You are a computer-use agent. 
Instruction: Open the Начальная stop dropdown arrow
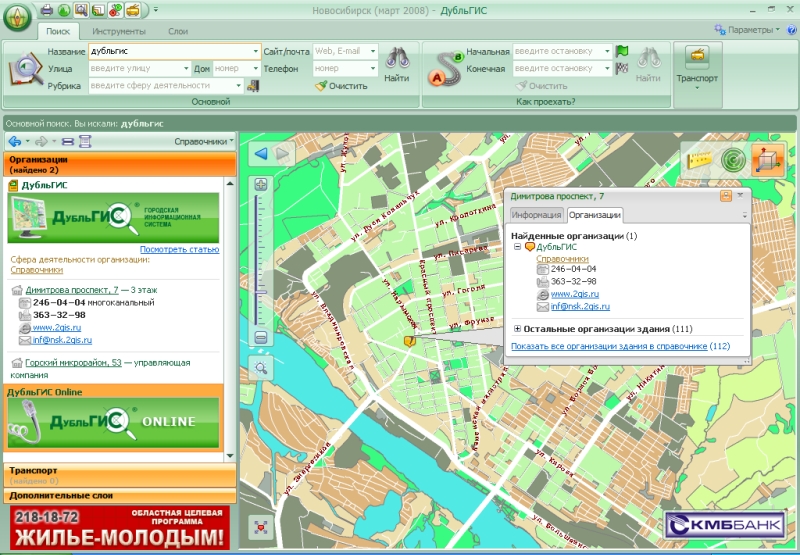pyautogui.click(x=607, y=52)
